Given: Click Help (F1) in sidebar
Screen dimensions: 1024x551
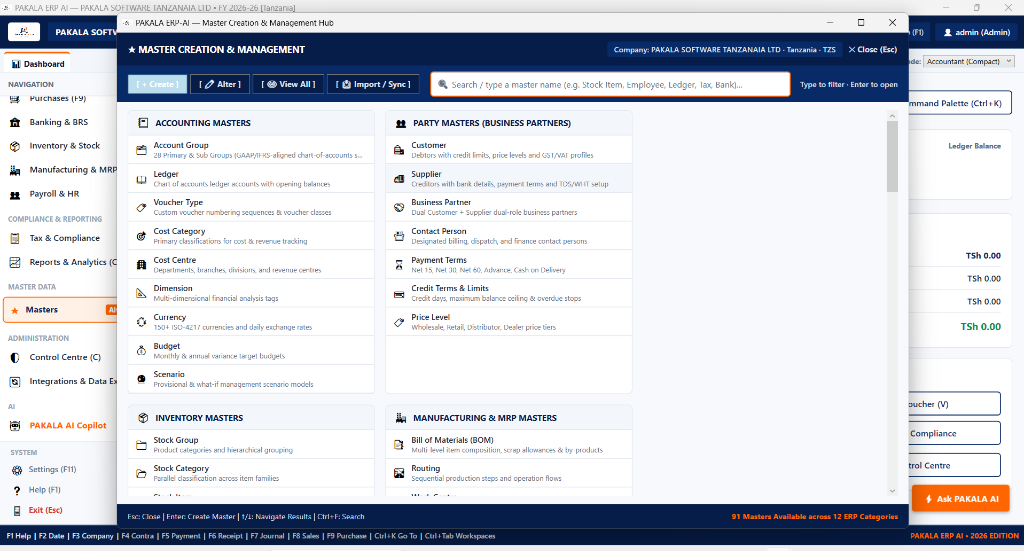Looking at the screenshot, I should (44, 490).
